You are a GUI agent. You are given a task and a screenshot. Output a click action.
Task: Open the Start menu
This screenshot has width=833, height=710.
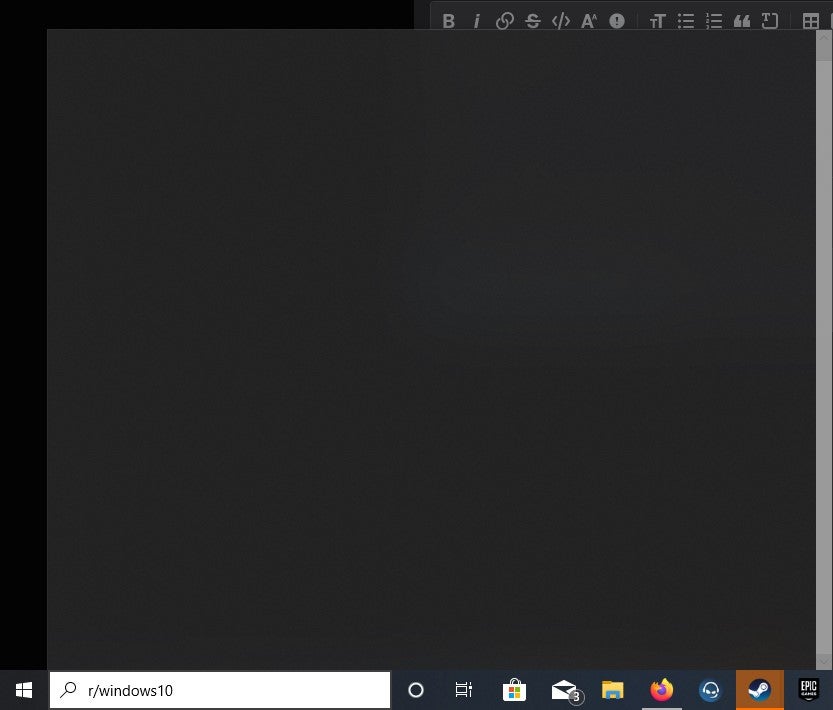23,690
